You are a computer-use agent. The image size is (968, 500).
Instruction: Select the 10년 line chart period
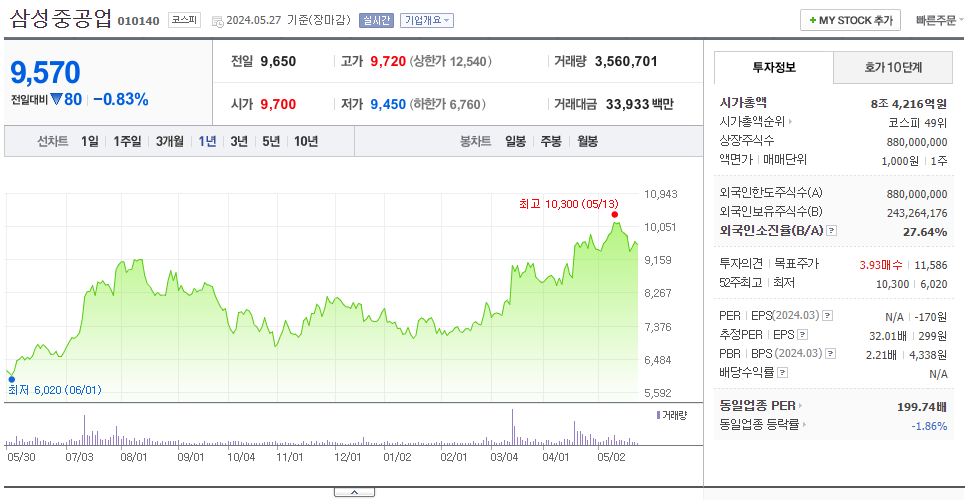click(x=306, y=141)
